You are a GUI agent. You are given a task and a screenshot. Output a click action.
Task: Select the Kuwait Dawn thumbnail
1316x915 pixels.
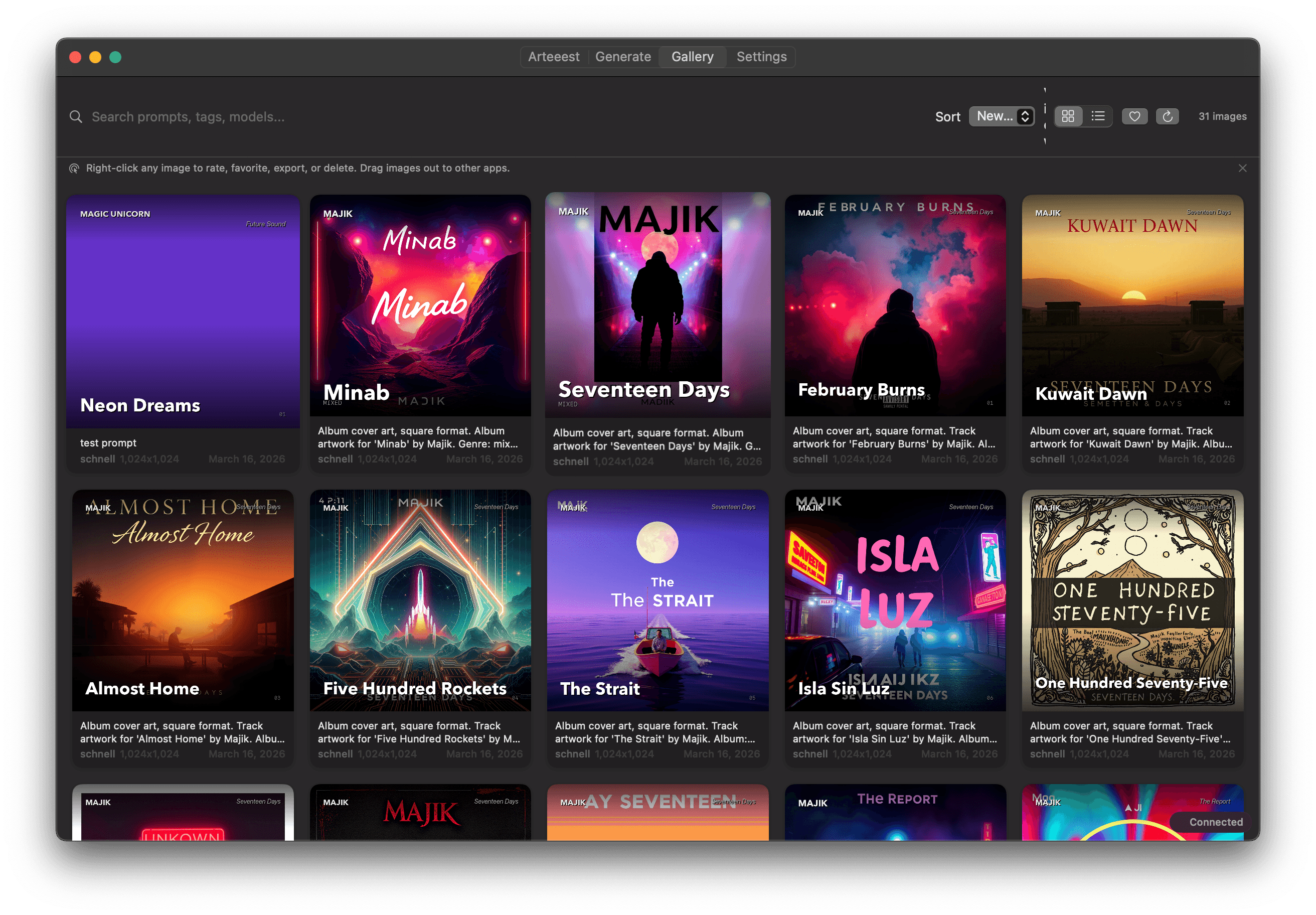(x=1132, y=306)
